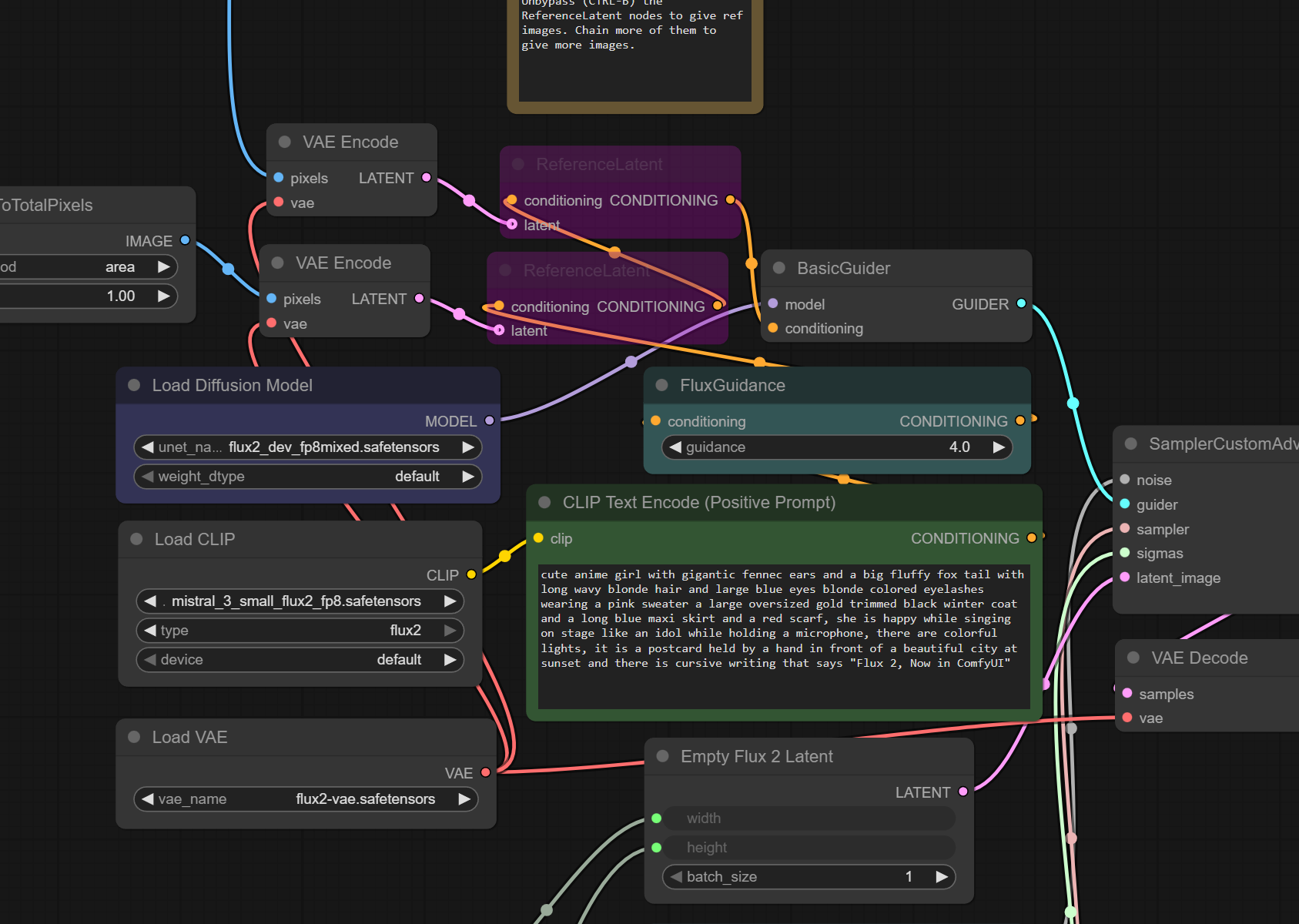The height and width of the screenshot is (924, 1299).
Task: Open the unet_name model dropdown showing flux2_dev_fp8mixed.safetensors
Action: pos(308,447)
